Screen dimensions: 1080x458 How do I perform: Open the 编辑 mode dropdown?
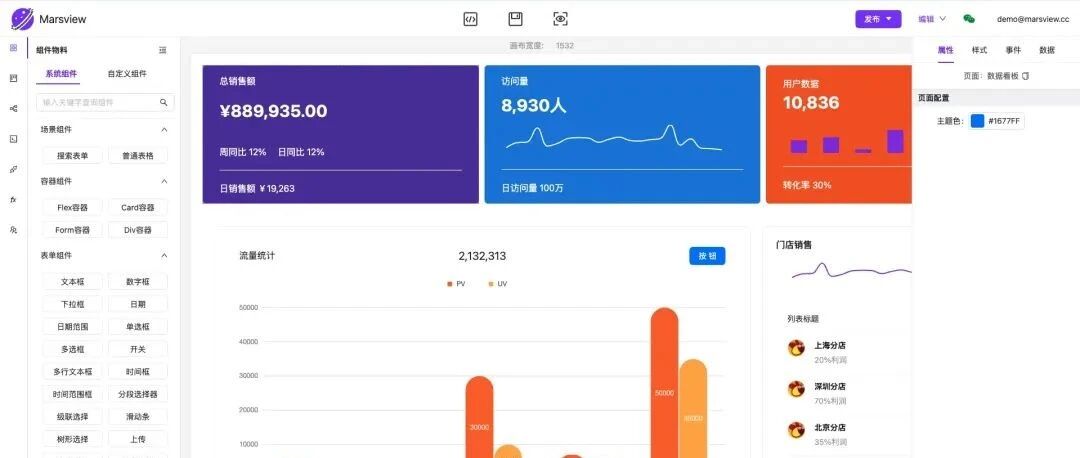pos(931,19)
